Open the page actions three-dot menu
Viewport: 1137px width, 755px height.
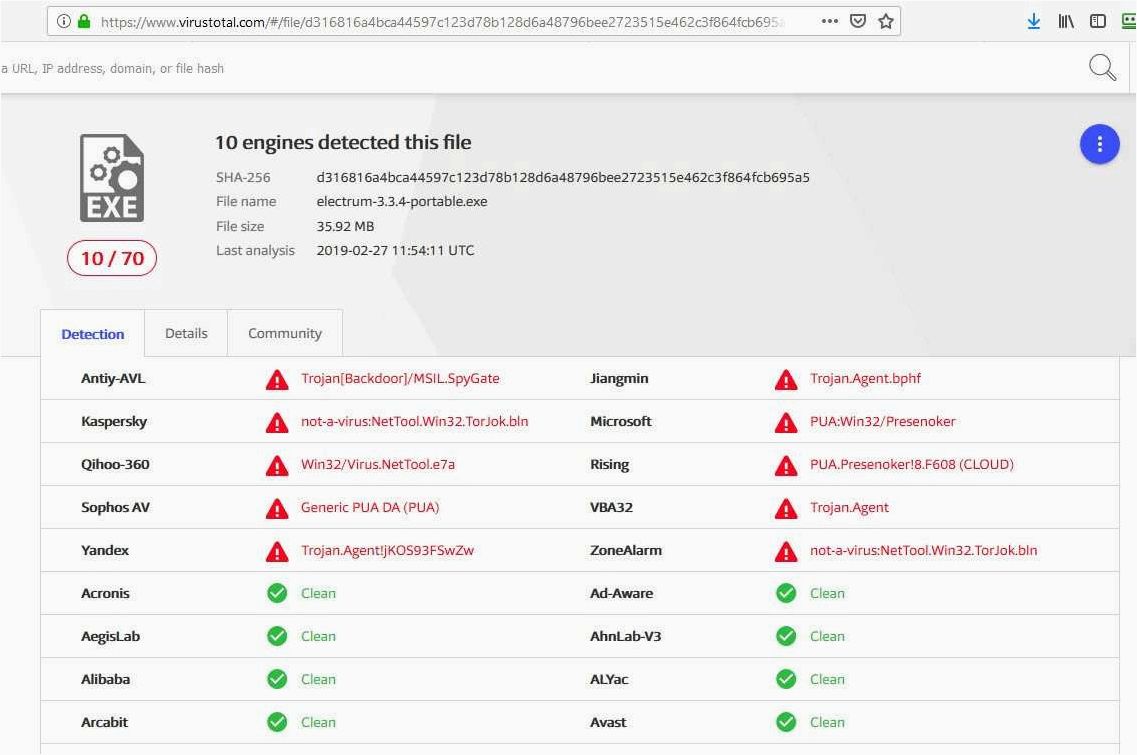tap(830, 21)
